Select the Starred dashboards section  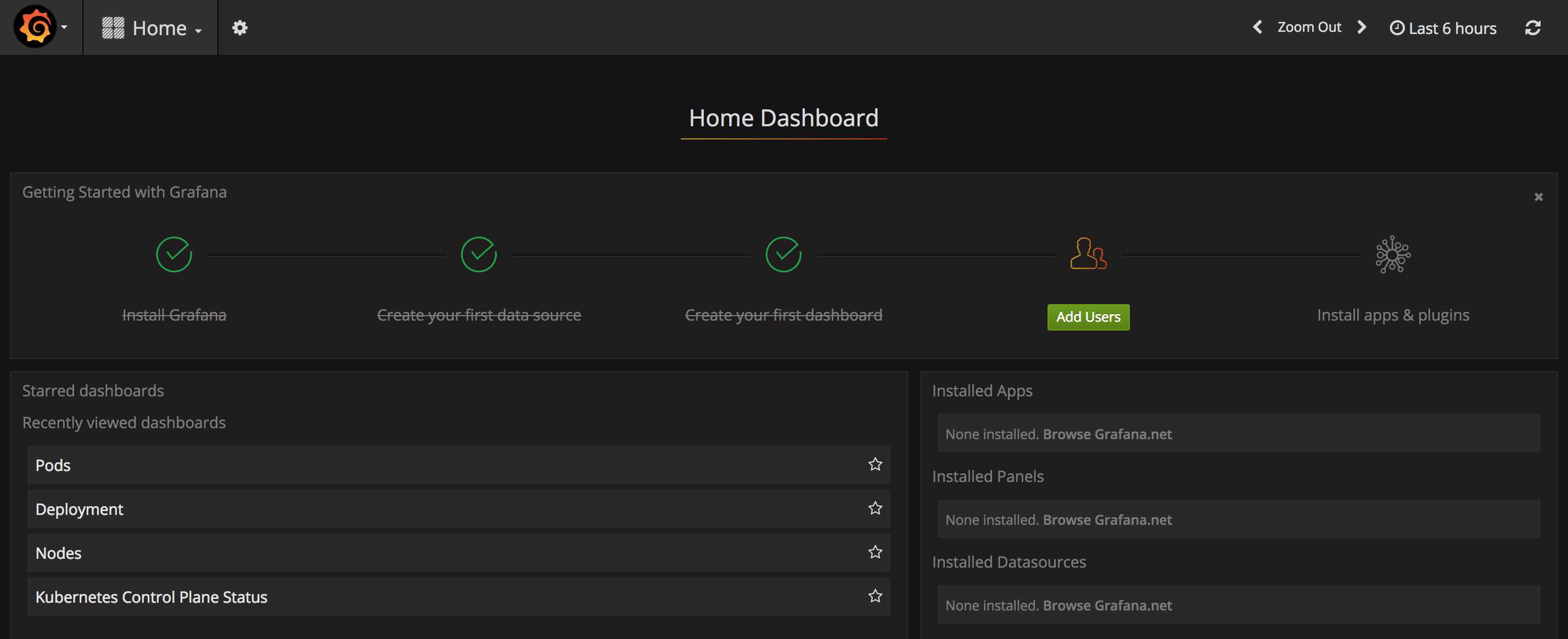point(93,390)
